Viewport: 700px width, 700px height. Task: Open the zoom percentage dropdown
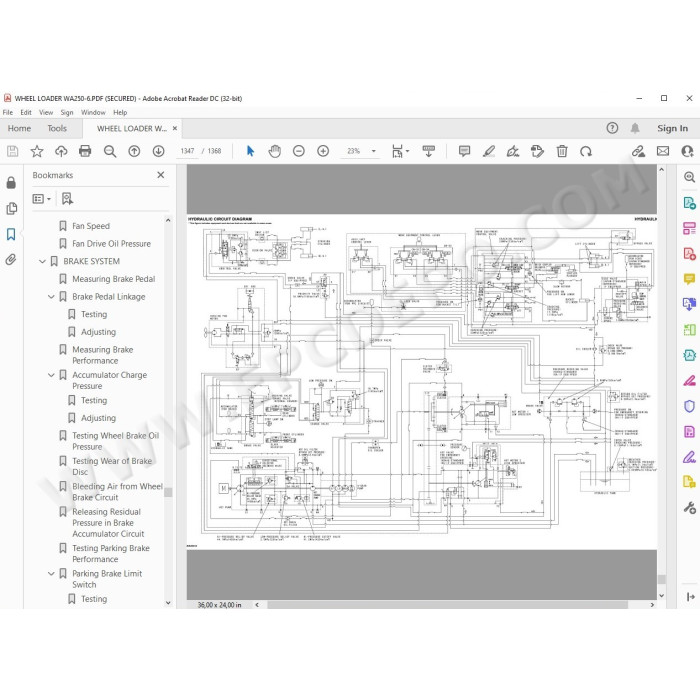click(x=374, y=151)
